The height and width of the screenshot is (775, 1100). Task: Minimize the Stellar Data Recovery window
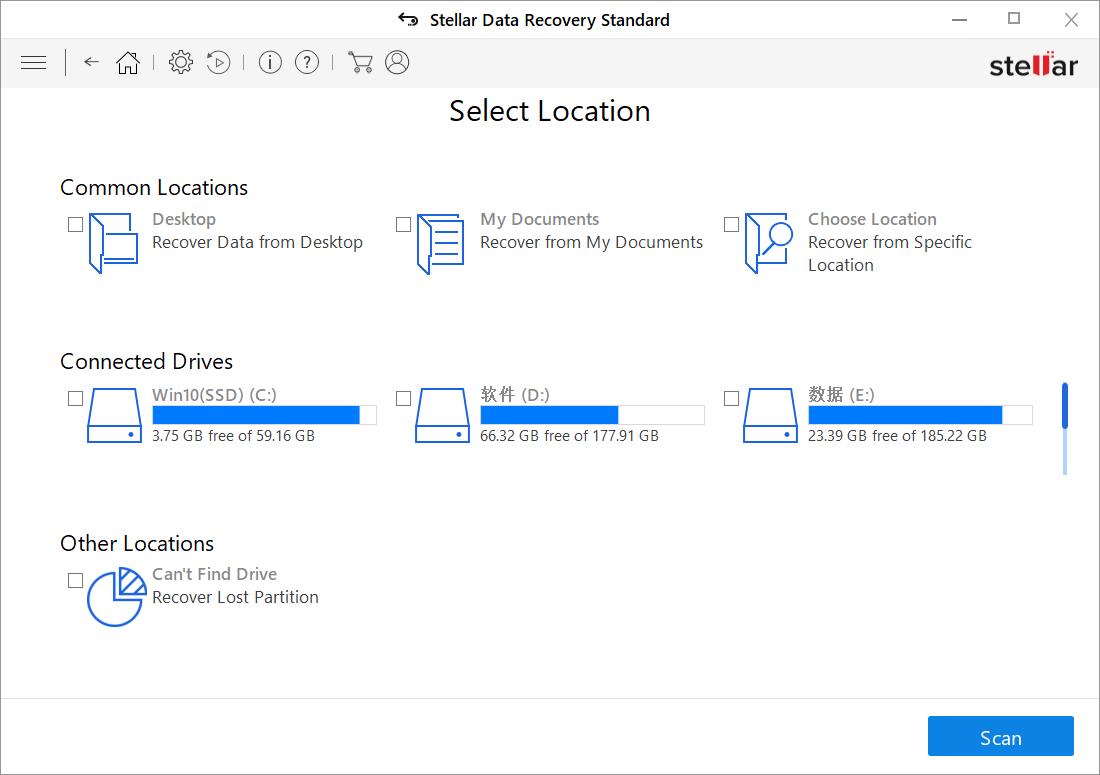pyautogui.click(x=959, y=20)
